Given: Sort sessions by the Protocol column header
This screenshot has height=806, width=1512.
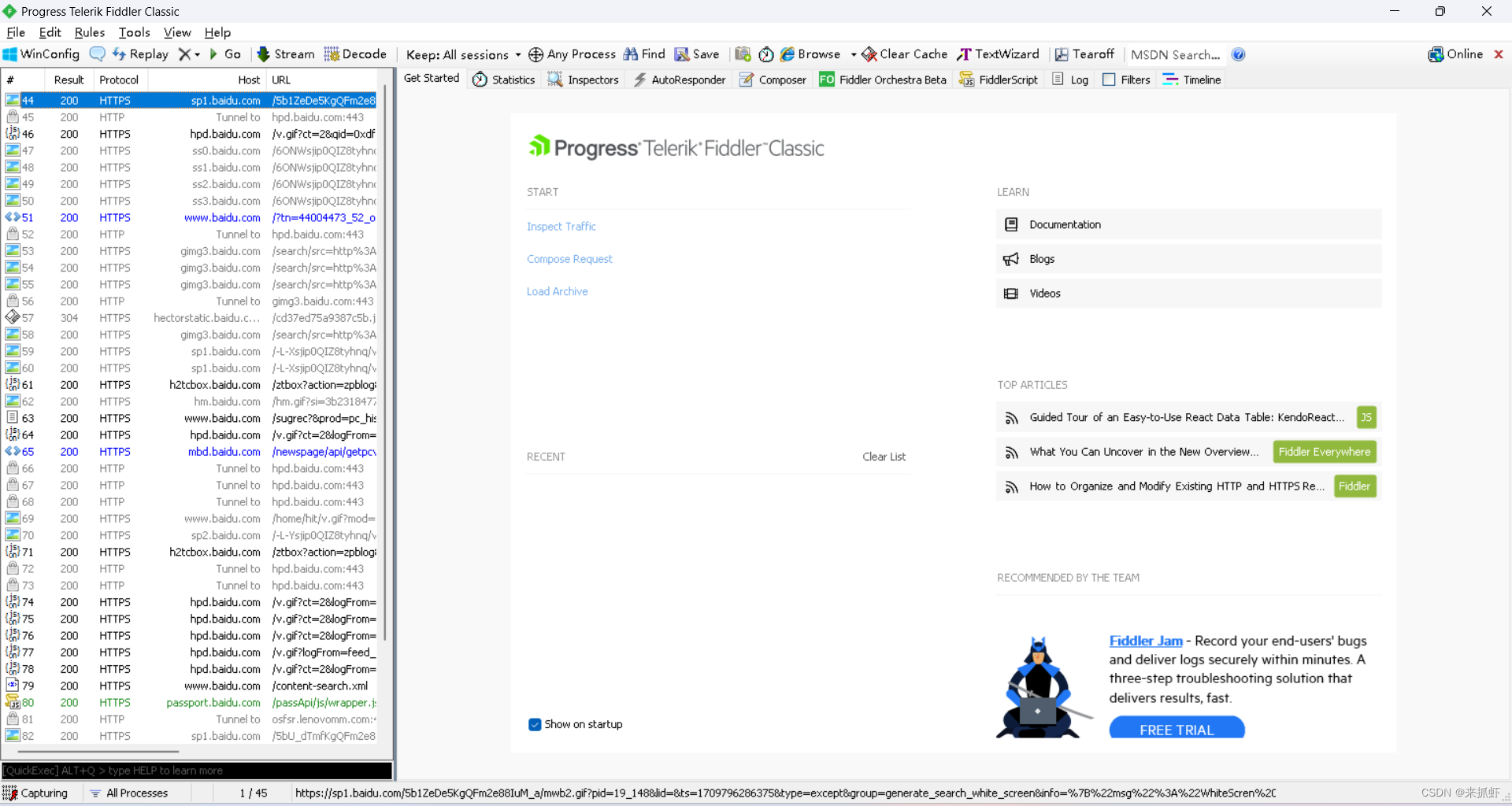Looking at the screenshot, I should [x=120, y=79].
